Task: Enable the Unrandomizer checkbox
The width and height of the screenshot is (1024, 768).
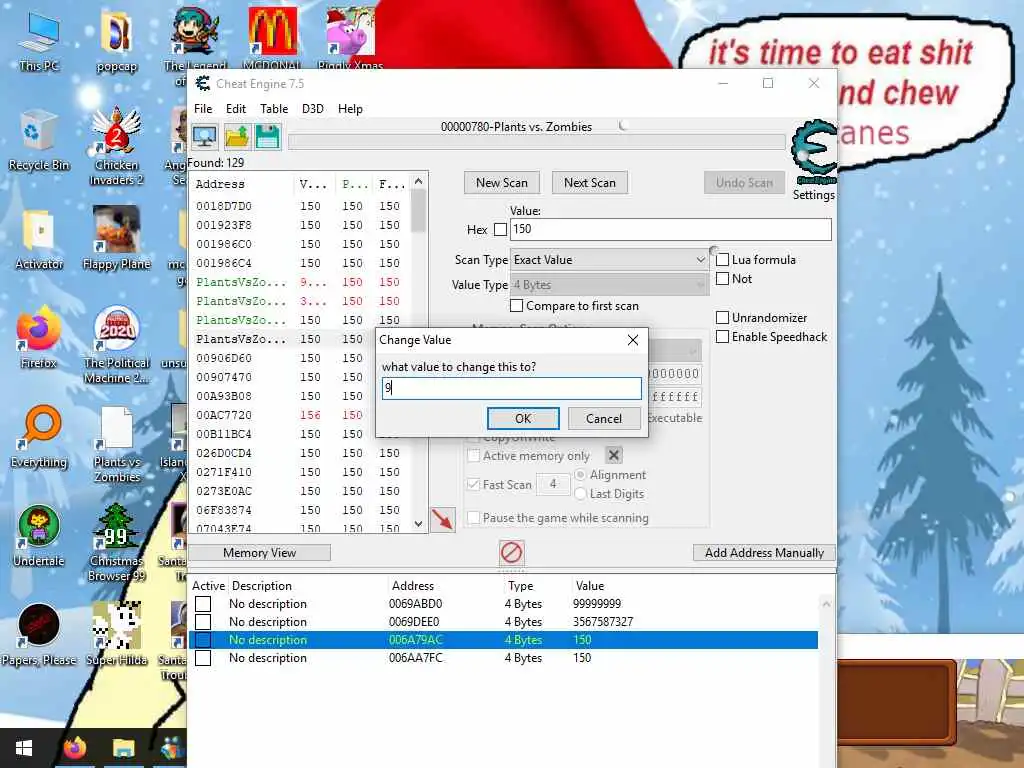Action: tap(723, 317)
